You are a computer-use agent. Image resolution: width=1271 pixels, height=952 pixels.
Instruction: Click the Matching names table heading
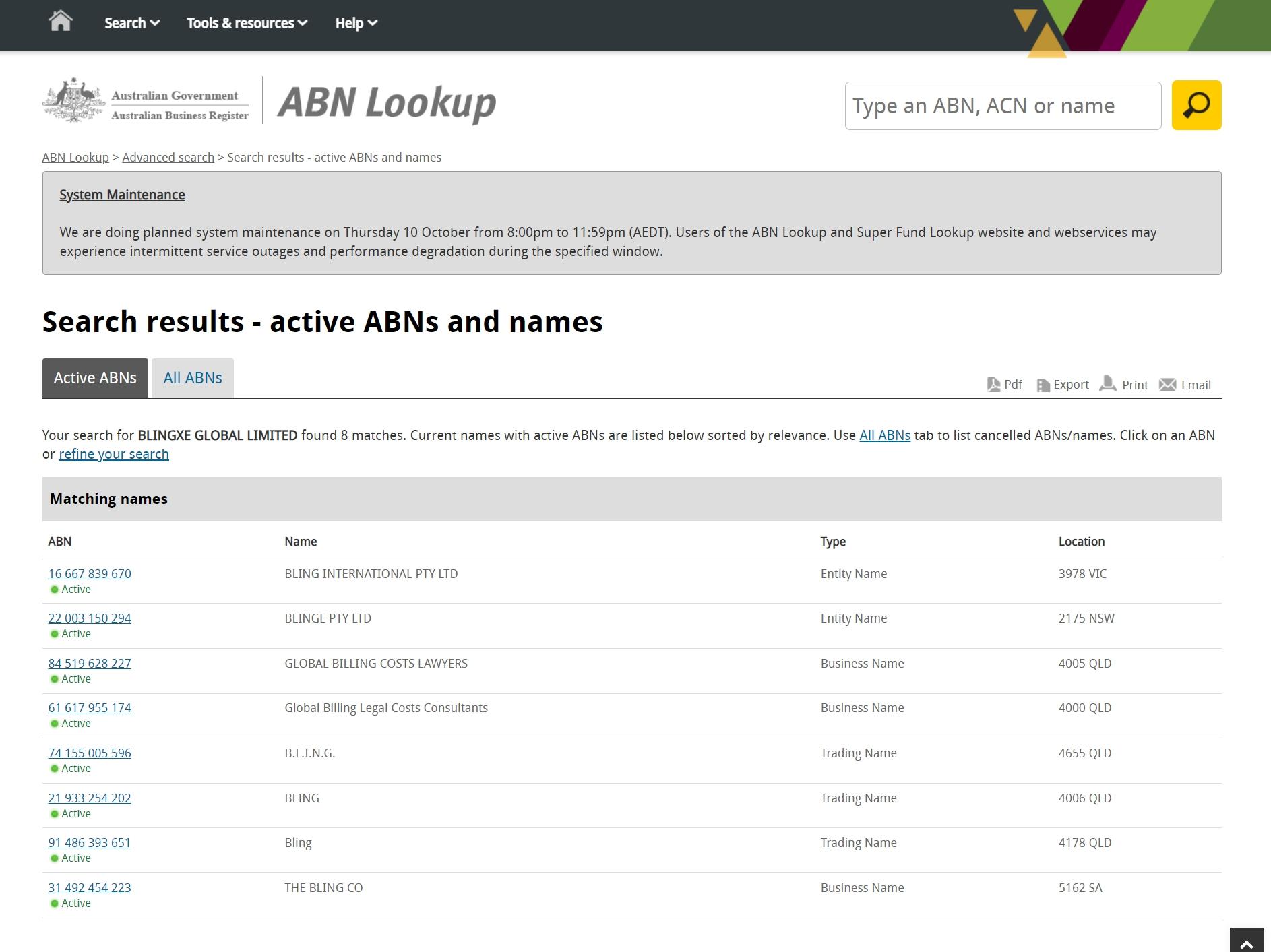point(108,499)
